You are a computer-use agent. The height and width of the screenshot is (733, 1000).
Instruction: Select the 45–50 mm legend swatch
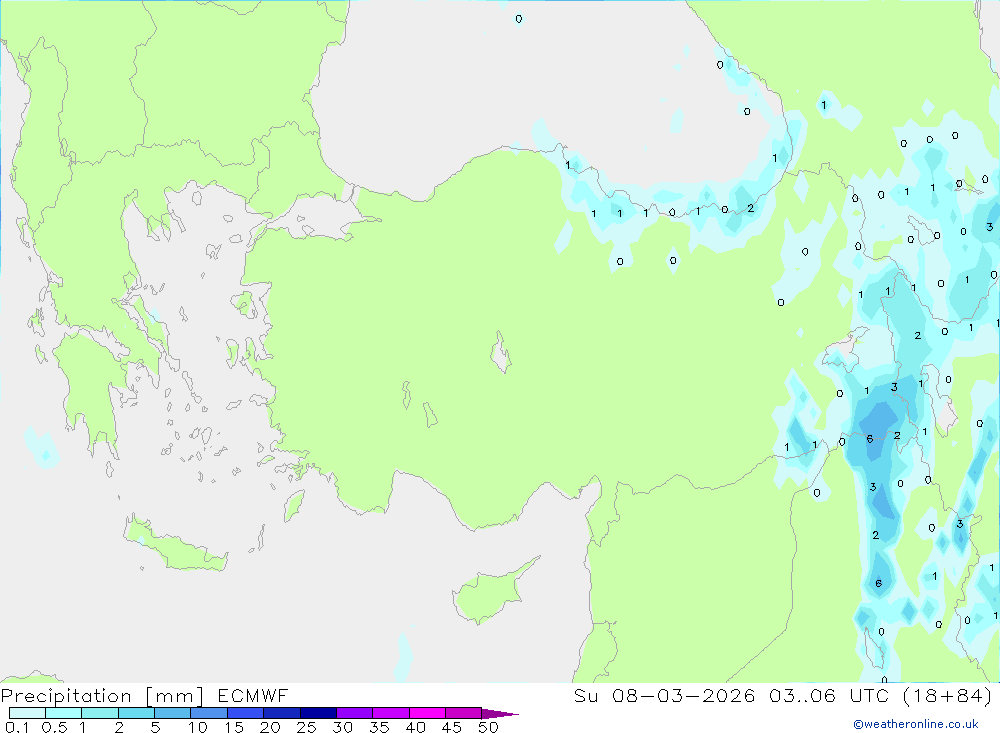464,713
